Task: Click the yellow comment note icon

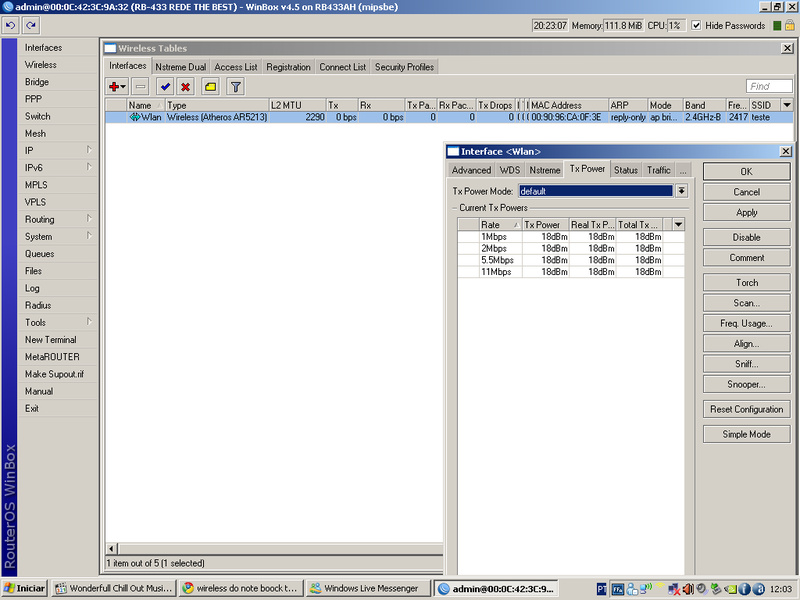Action: (x=210, y=87)
